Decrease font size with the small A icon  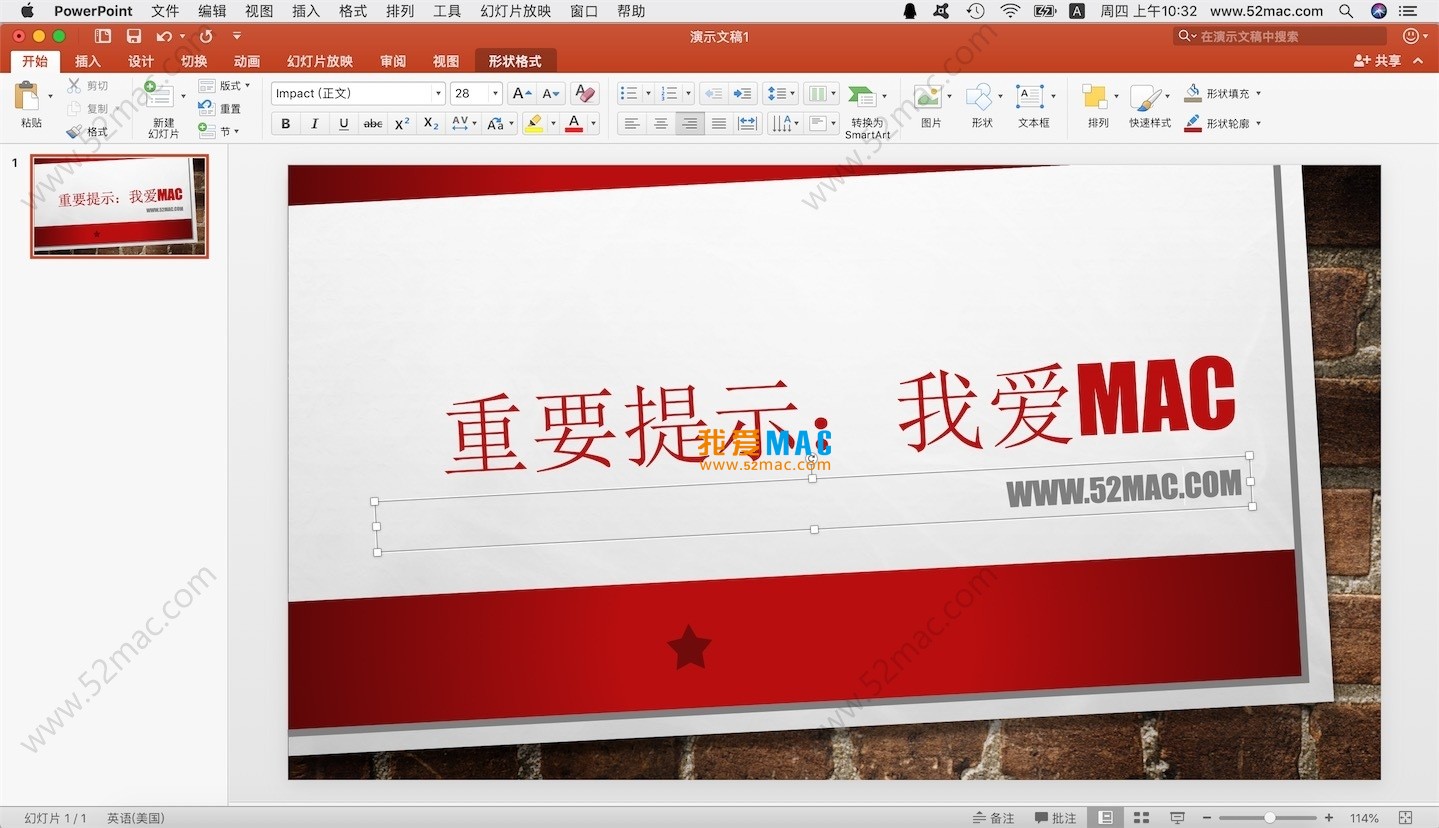[x=551, y=93]
